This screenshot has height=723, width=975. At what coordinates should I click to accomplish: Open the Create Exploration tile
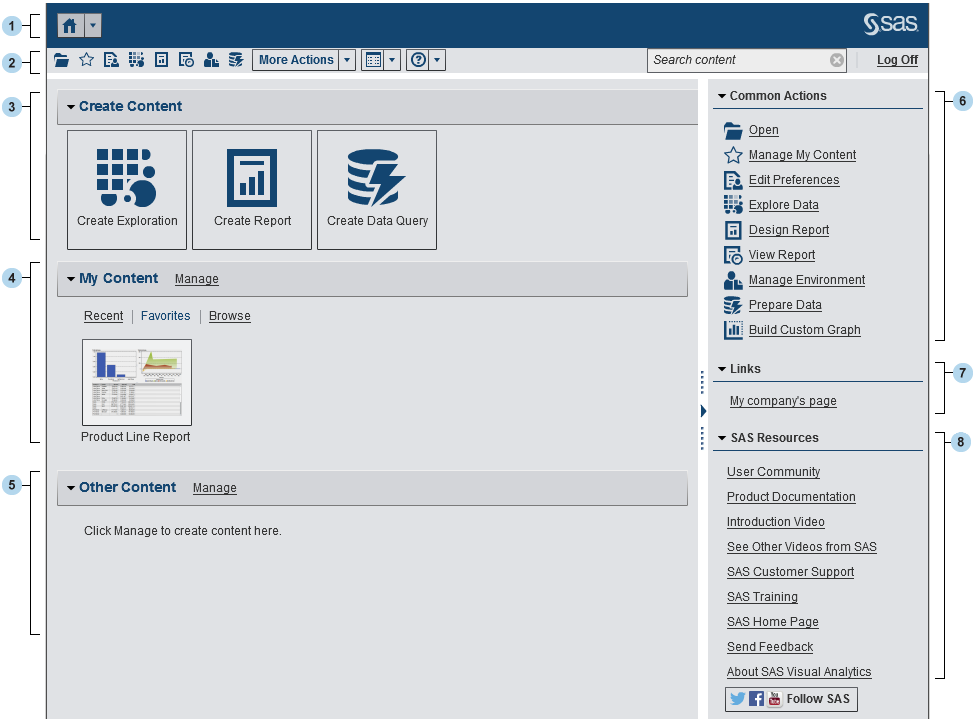pos(126,189)
